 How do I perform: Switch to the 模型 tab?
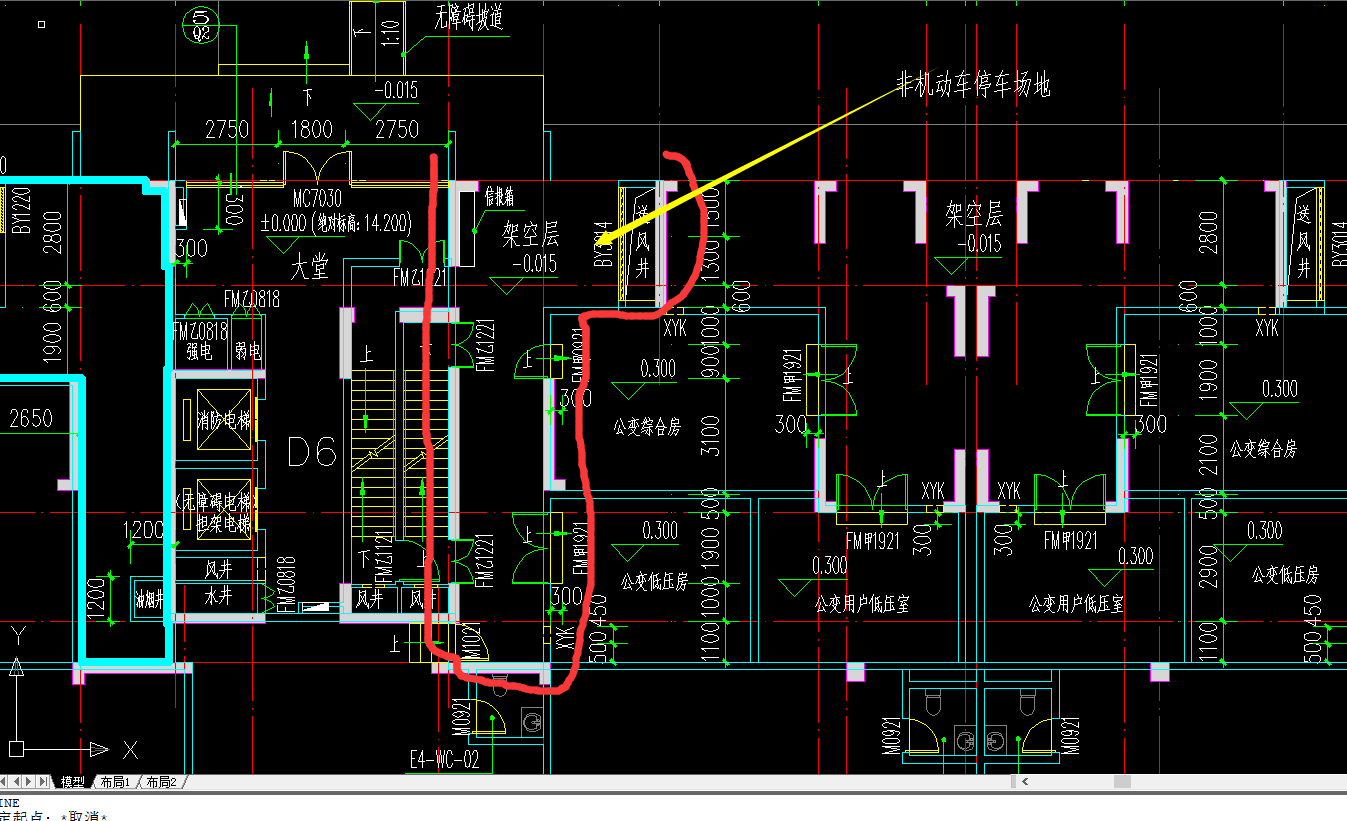[x=73, y=782]
